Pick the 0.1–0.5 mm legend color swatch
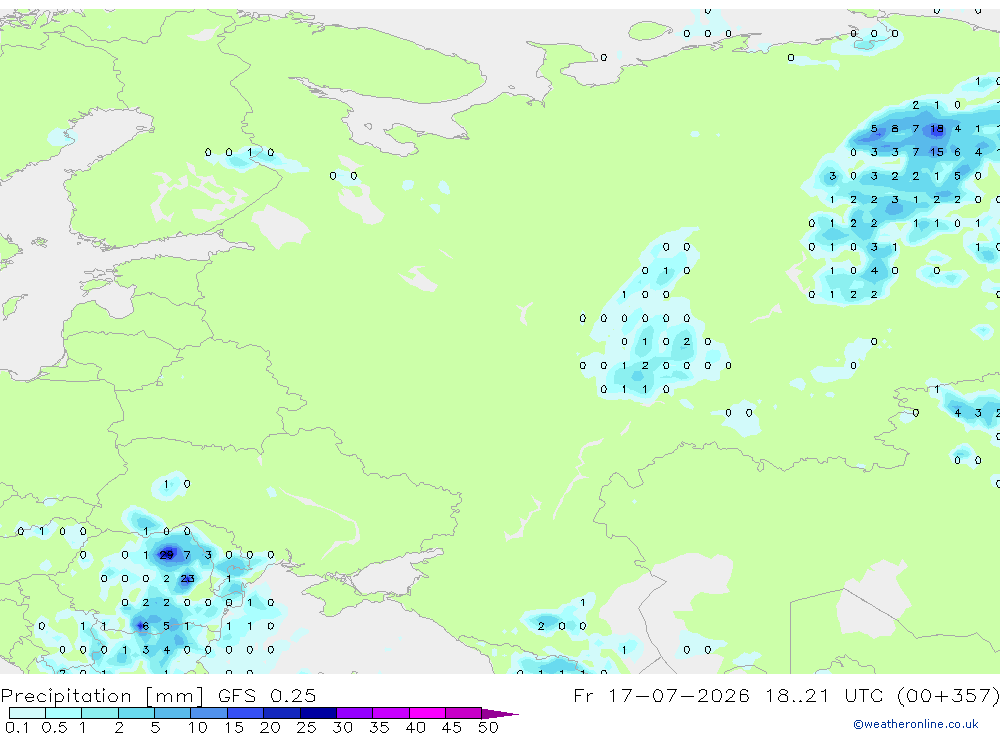This screenshot has width=1000, height=733. [27, 713]
